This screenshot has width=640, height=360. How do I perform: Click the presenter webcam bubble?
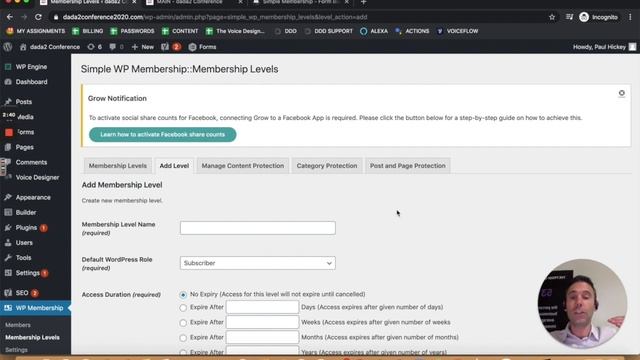pos(582,304)
